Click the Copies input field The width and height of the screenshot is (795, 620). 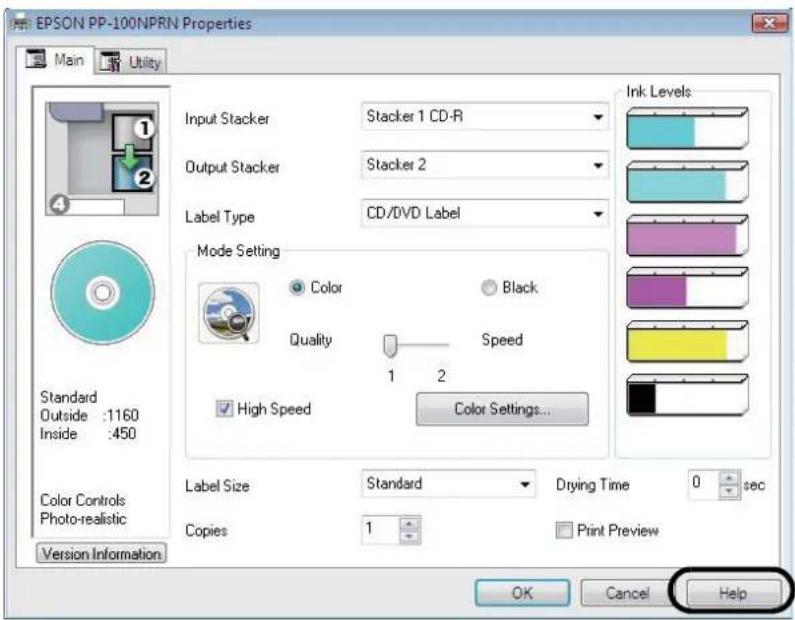(x=381, y=530)
